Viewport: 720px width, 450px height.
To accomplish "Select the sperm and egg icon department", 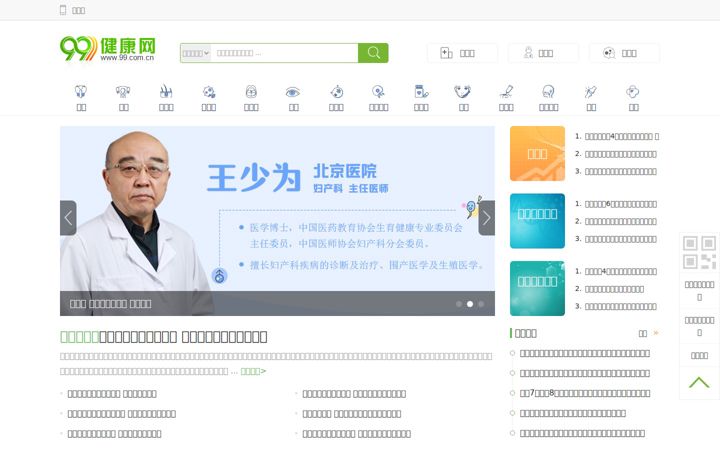I will coord(378,98).
